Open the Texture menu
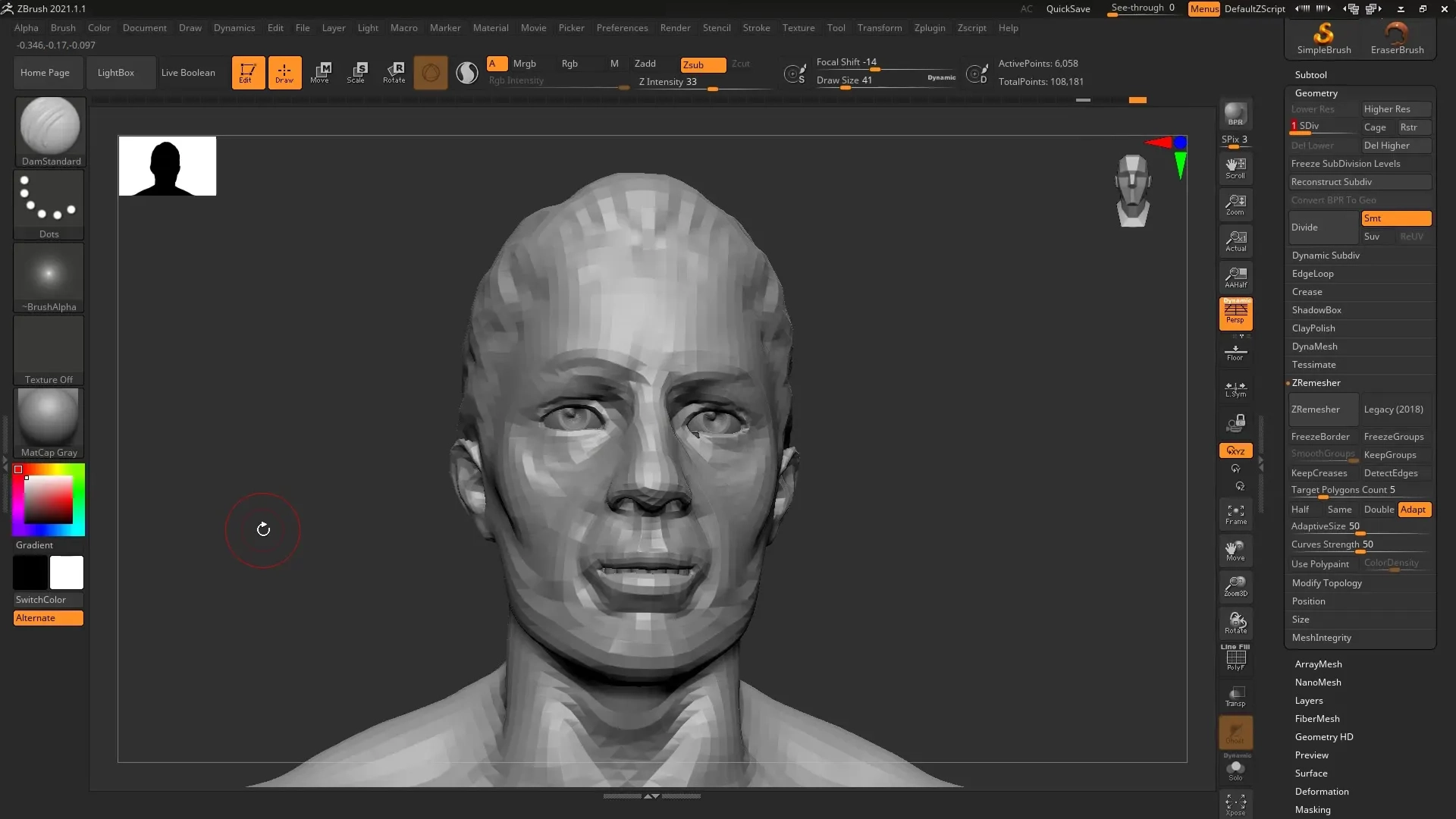 (x=798, y=28)
